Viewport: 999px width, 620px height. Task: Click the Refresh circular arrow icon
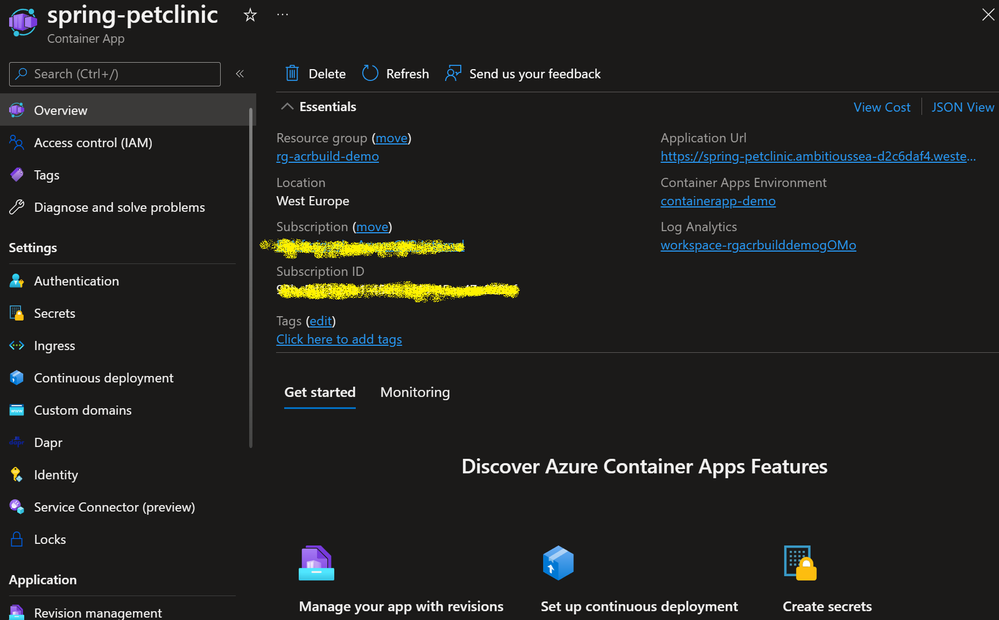pos(370,73)
